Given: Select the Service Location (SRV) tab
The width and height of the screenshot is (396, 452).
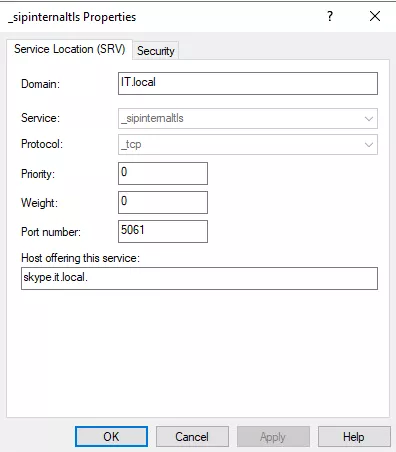Looking at the screenshot, I should [x=69, y=49].
